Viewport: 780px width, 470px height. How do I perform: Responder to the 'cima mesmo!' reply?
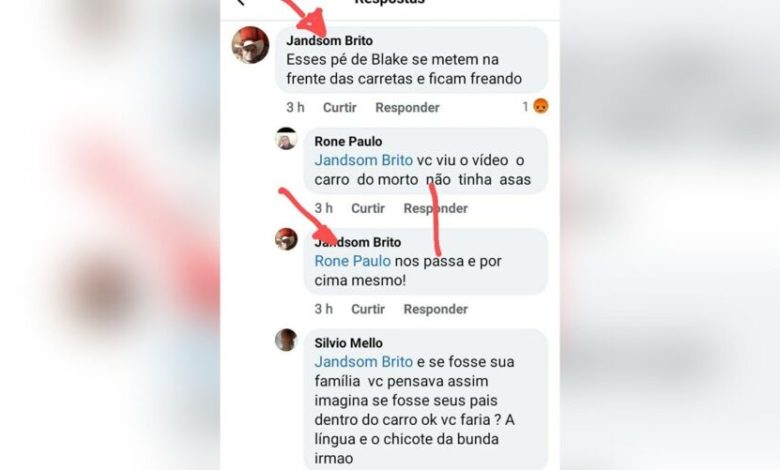pos(436,309)
